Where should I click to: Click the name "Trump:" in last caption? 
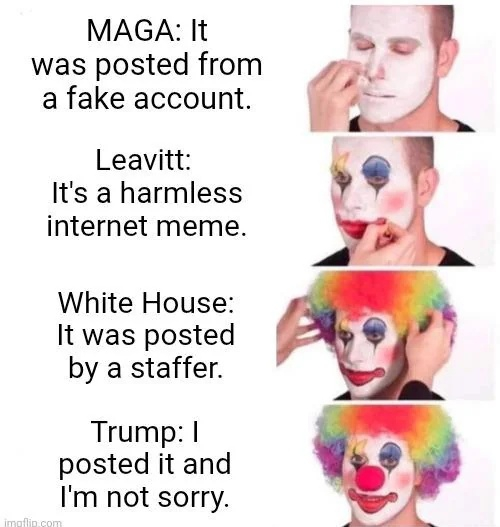[x=137, y=432]
